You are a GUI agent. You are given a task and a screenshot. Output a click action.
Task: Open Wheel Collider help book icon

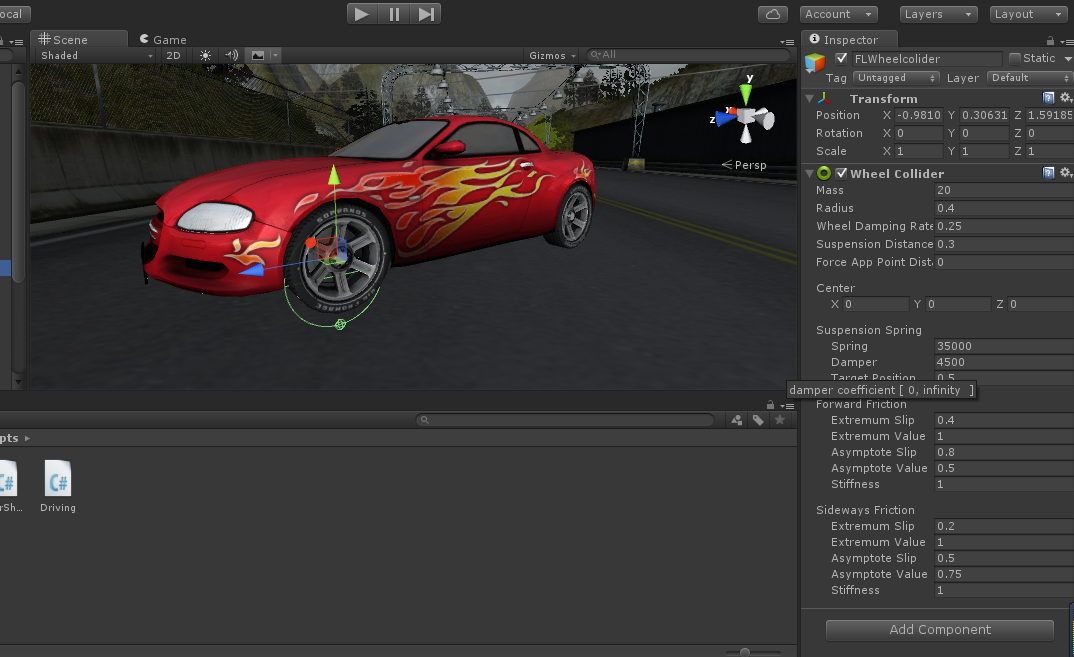tap(1048, 173)
